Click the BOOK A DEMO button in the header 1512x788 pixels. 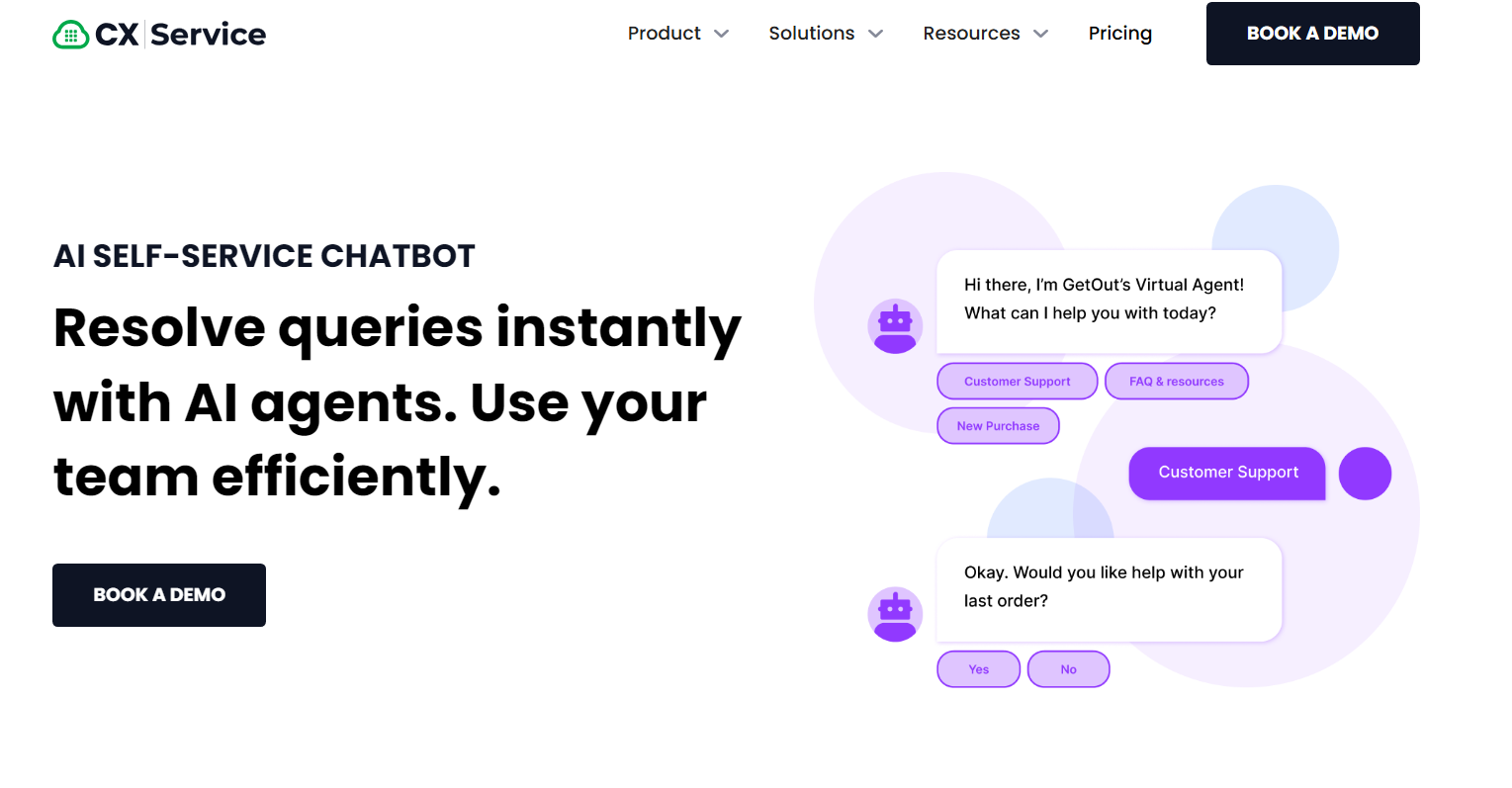click(x=1312, y=33)
